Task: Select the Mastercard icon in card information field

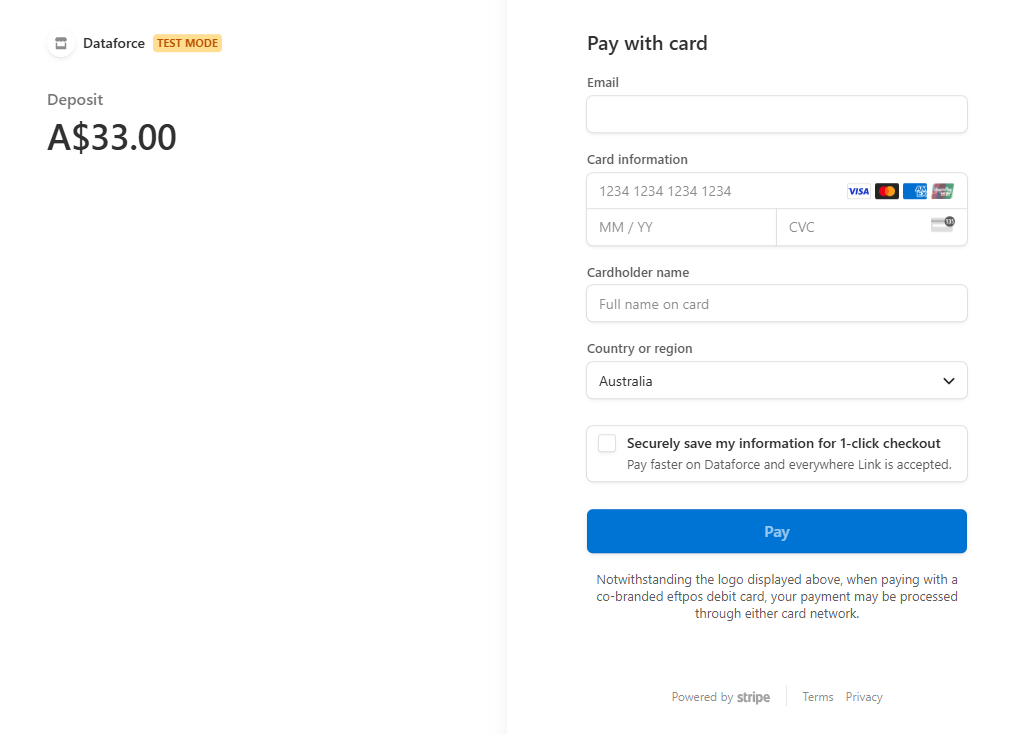Action: (886, 190)
